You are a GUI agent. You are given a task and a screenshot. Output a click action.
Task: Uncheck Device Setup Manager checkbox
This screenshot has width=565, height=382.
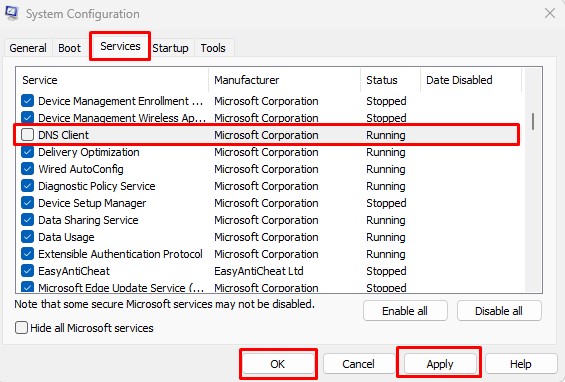click(x=27, y=203)
